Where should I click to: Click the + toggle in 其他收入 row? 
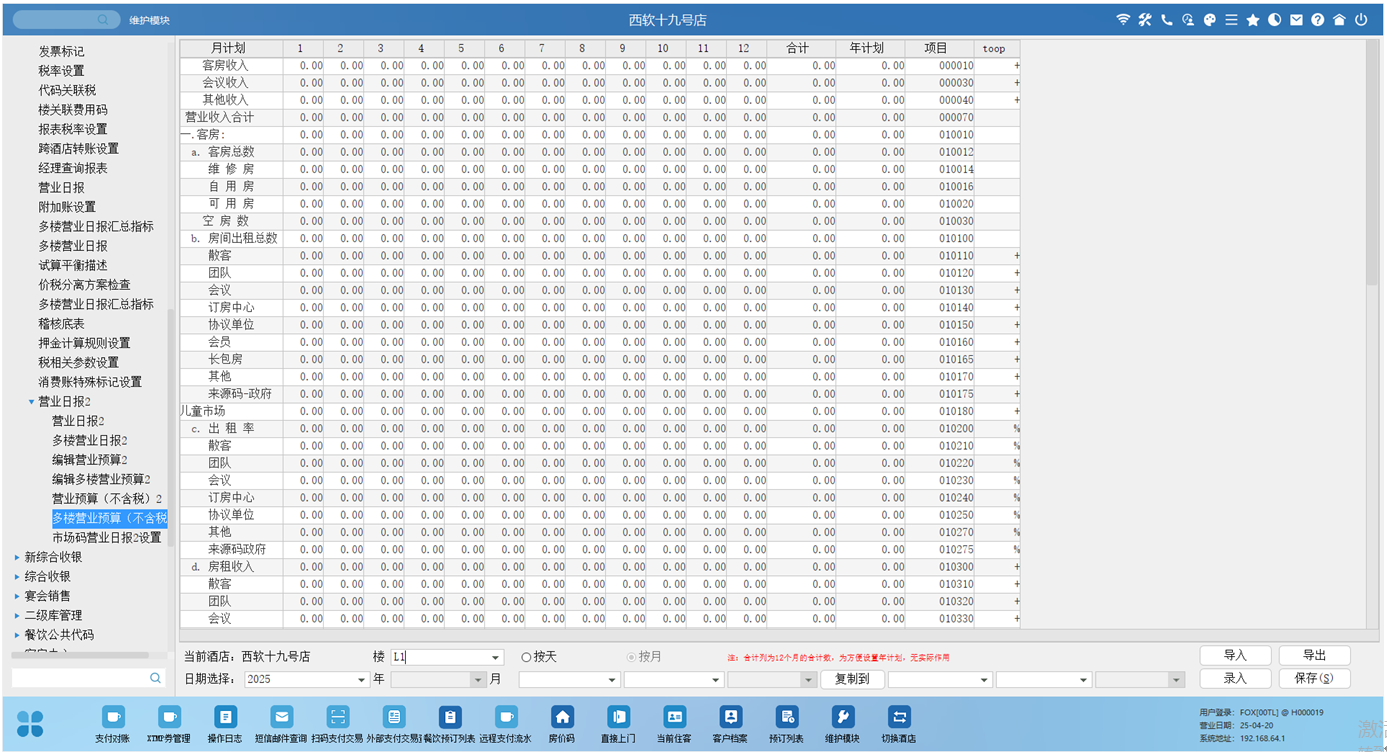click(1017, 100)
